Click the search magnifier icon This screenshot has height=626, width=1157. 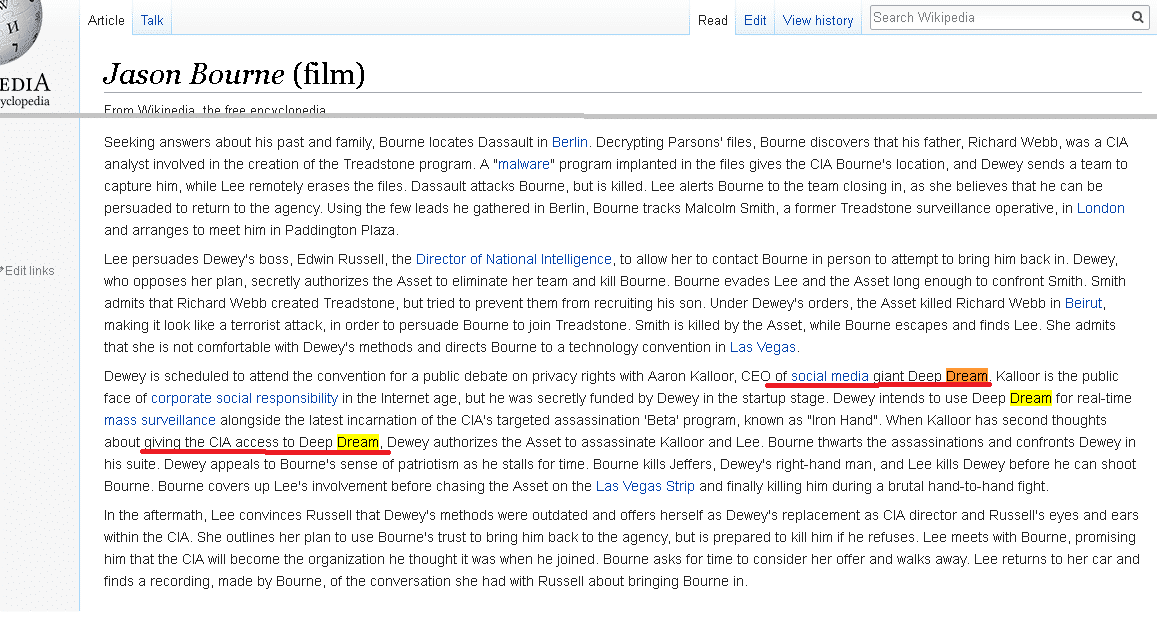pos(1137,17)
